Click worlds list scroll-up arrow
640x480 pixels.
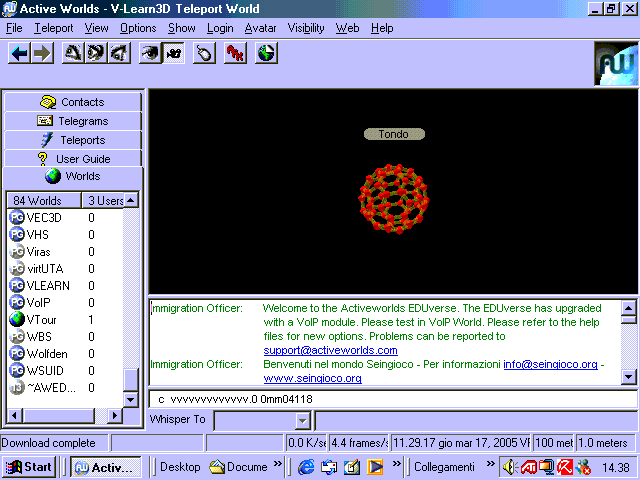131,200
